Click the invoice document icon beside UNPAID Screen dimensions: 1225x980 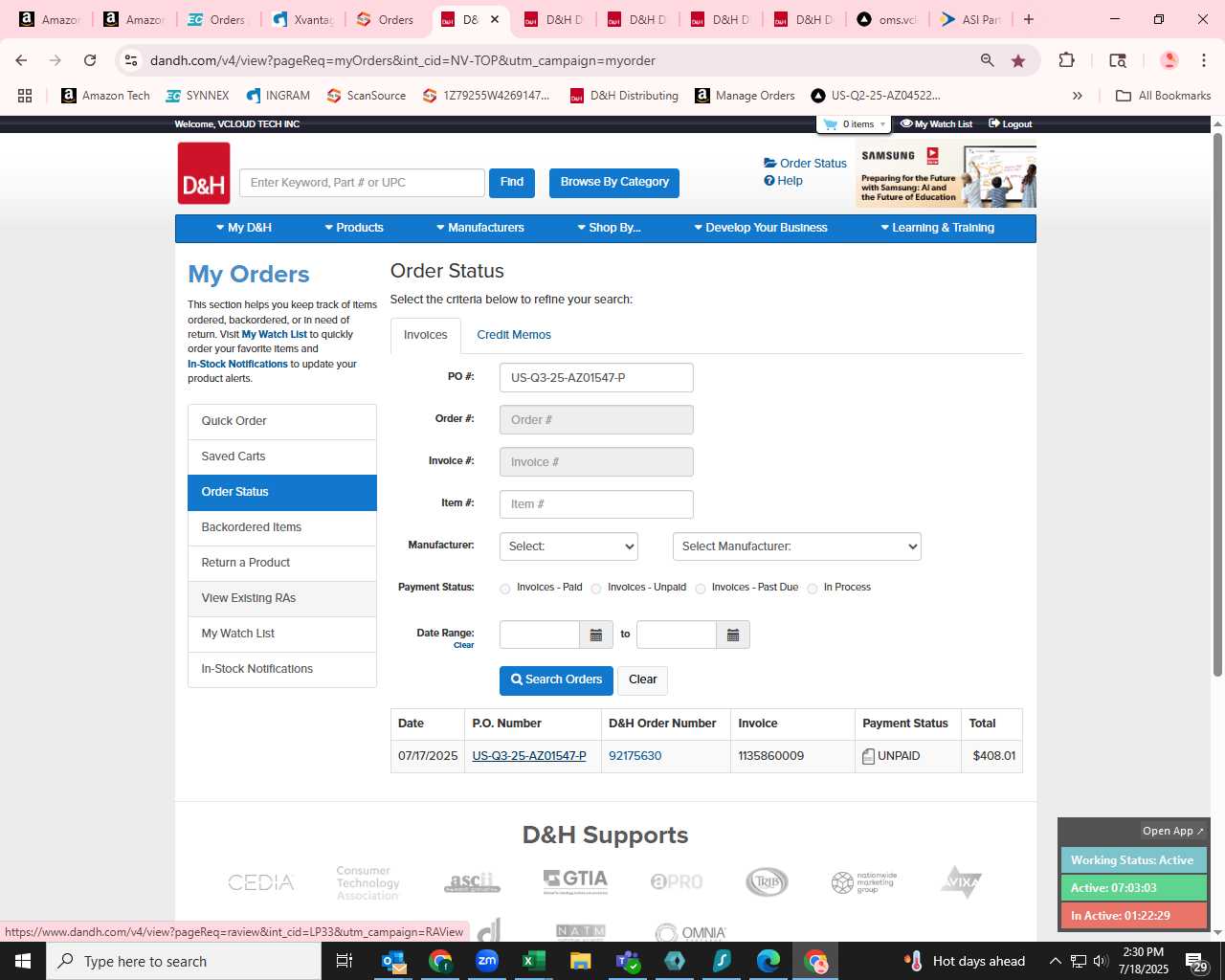click(x=868, y=756)
